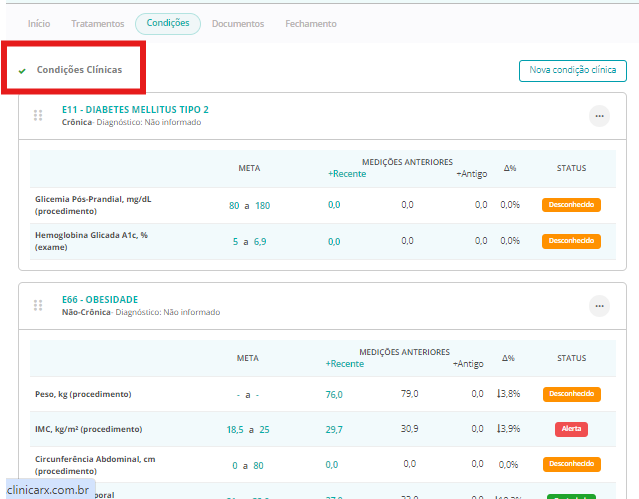Go to the Documentos tab

click(x=238, y=23)
